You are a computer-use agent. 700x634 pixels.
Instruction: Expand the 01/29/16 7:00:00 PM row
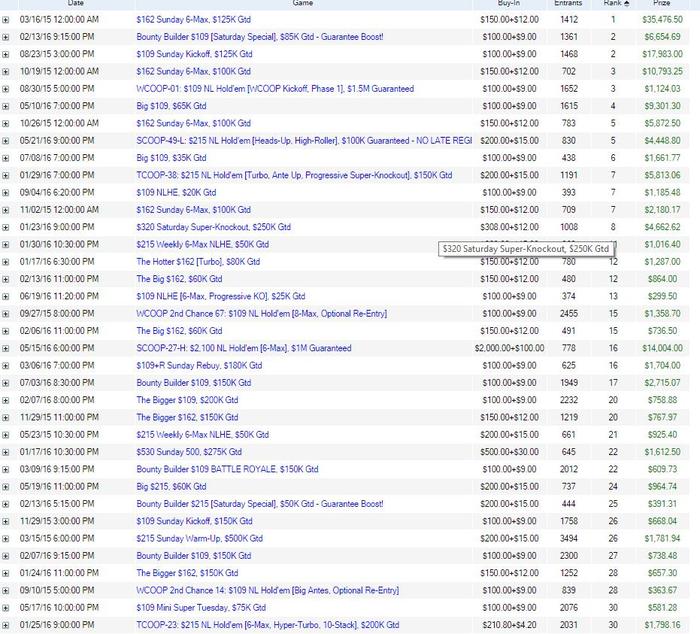click(x=5, y=175)
